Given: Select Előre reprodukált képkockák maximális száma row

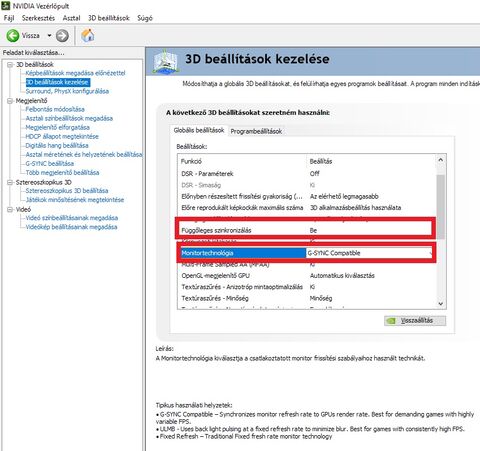Looking at the screenshot, I should pos(307,208).
